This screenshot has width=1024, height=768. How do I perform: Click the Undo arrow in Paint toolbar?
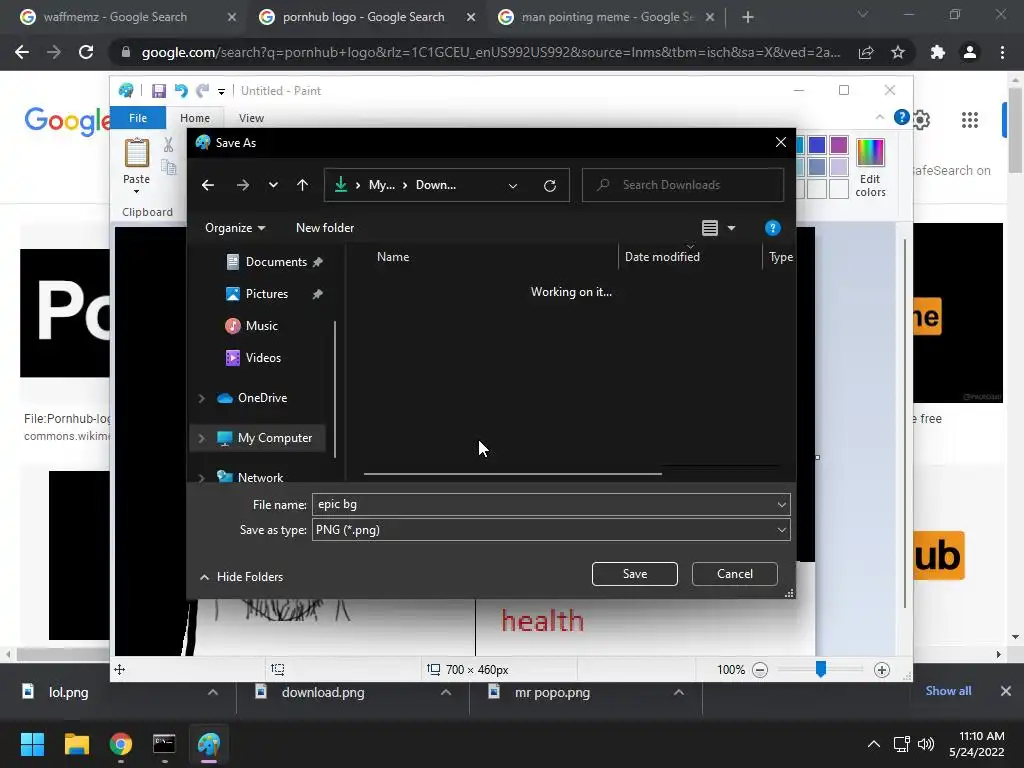181,91
